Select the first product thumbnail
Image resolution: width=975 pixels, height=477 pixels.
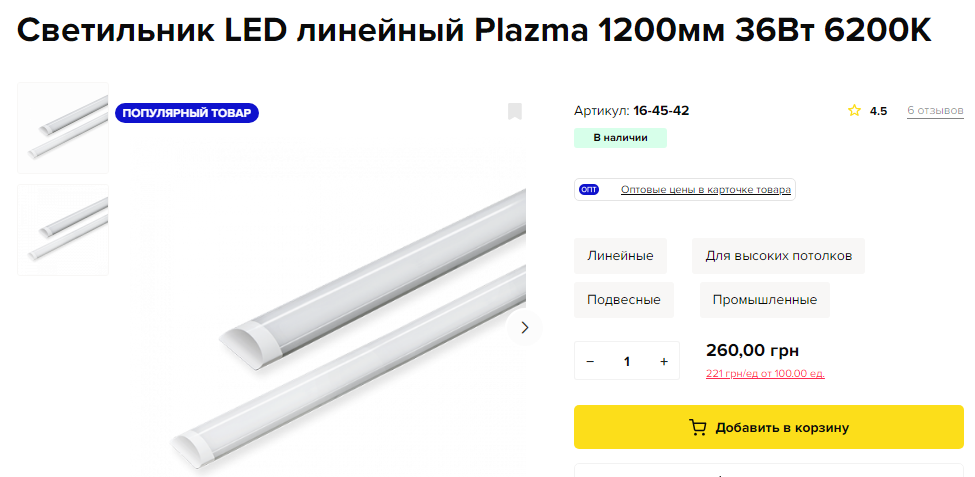click(63, 128)
